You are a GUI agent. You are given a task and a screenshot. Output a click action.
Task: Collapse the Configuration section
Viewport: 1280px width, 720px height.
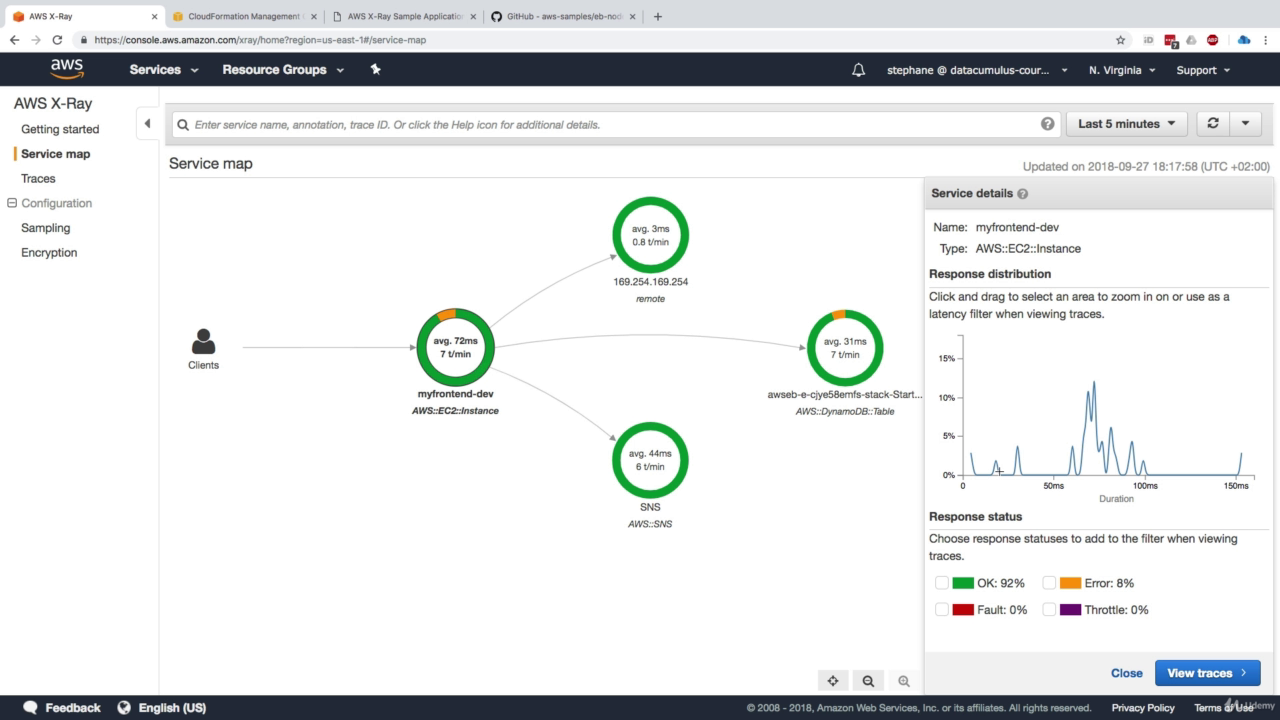pos(12,203)
